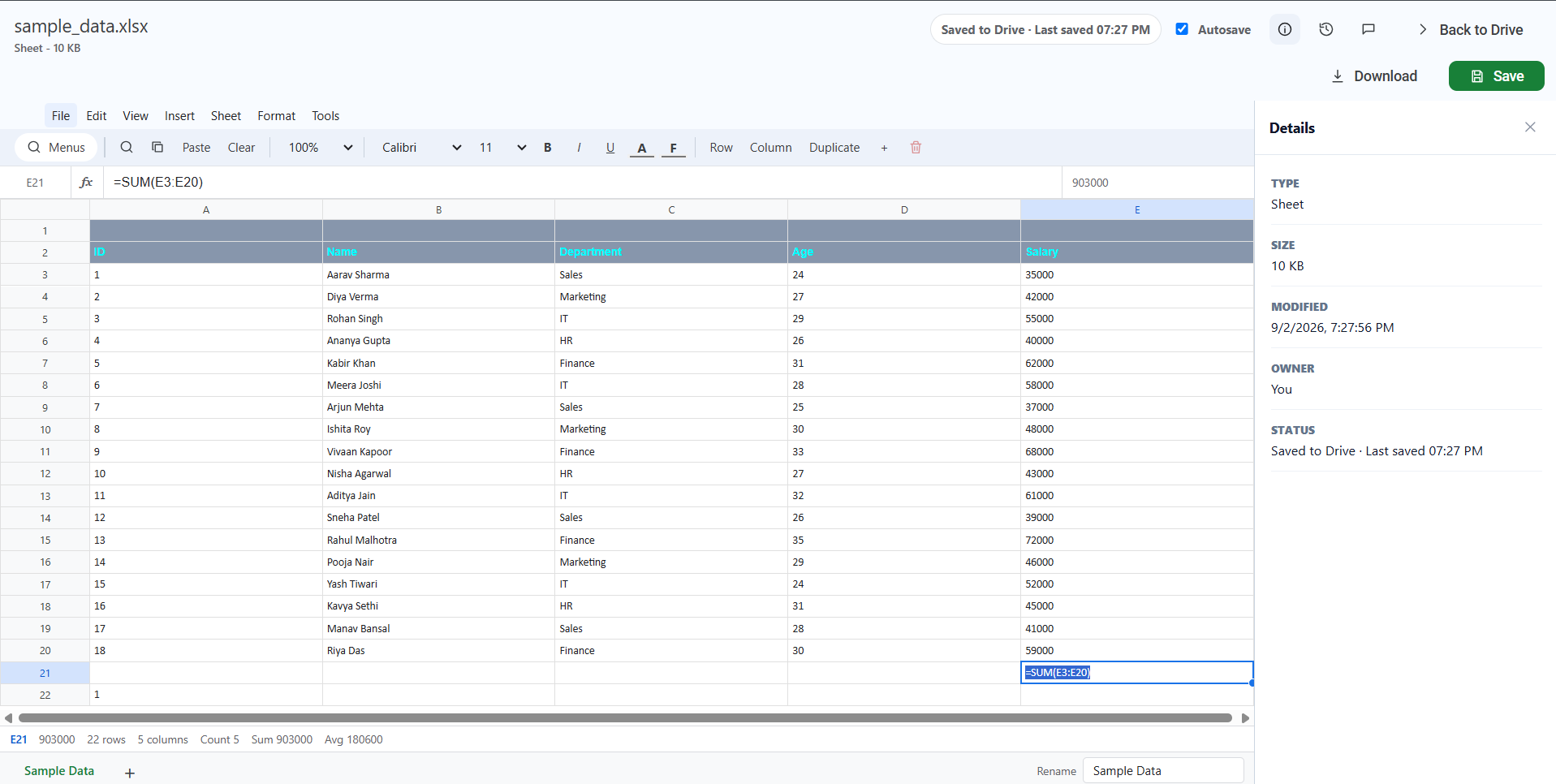
Task: Open the Format menu
Action: 277,115
